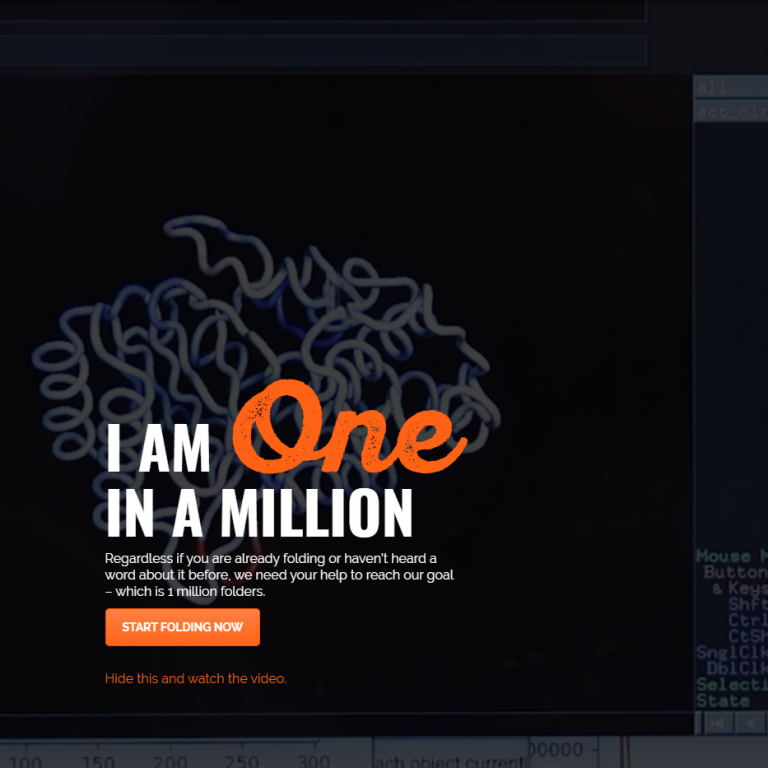Select the 'all' object row
Viewport: 768px width, 768px height.
[730, 88]
